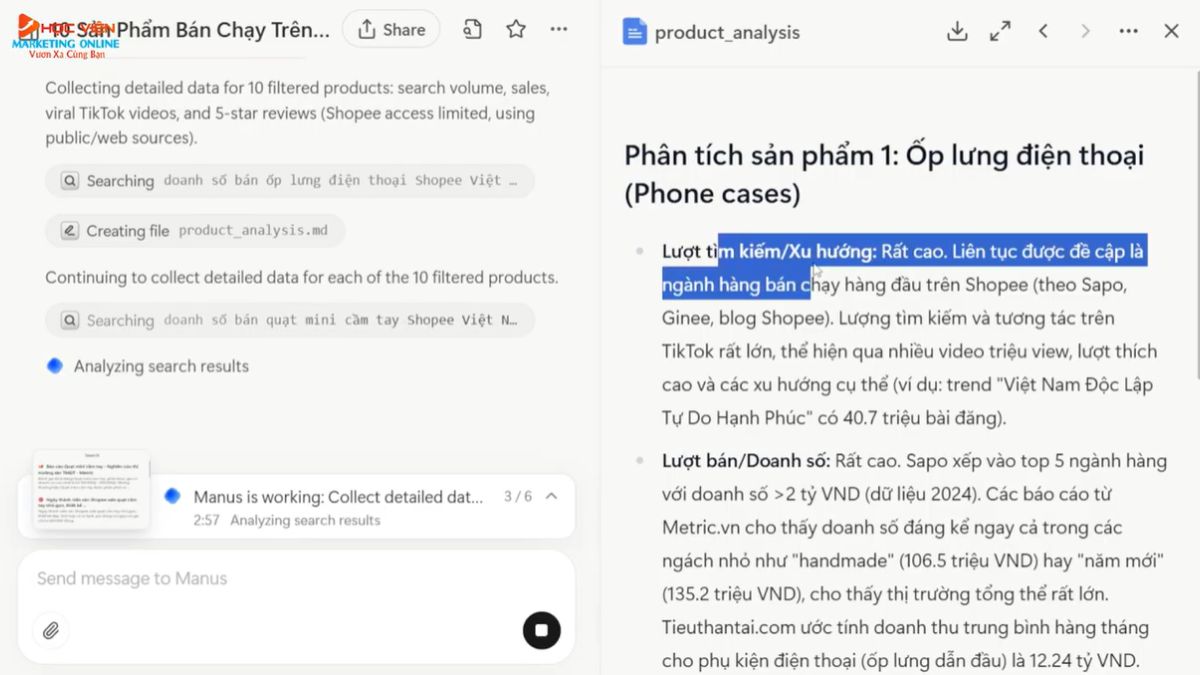Click the Send message to Manus input field
This screenshot has height=675, width=1200.
tap(296, 579)
